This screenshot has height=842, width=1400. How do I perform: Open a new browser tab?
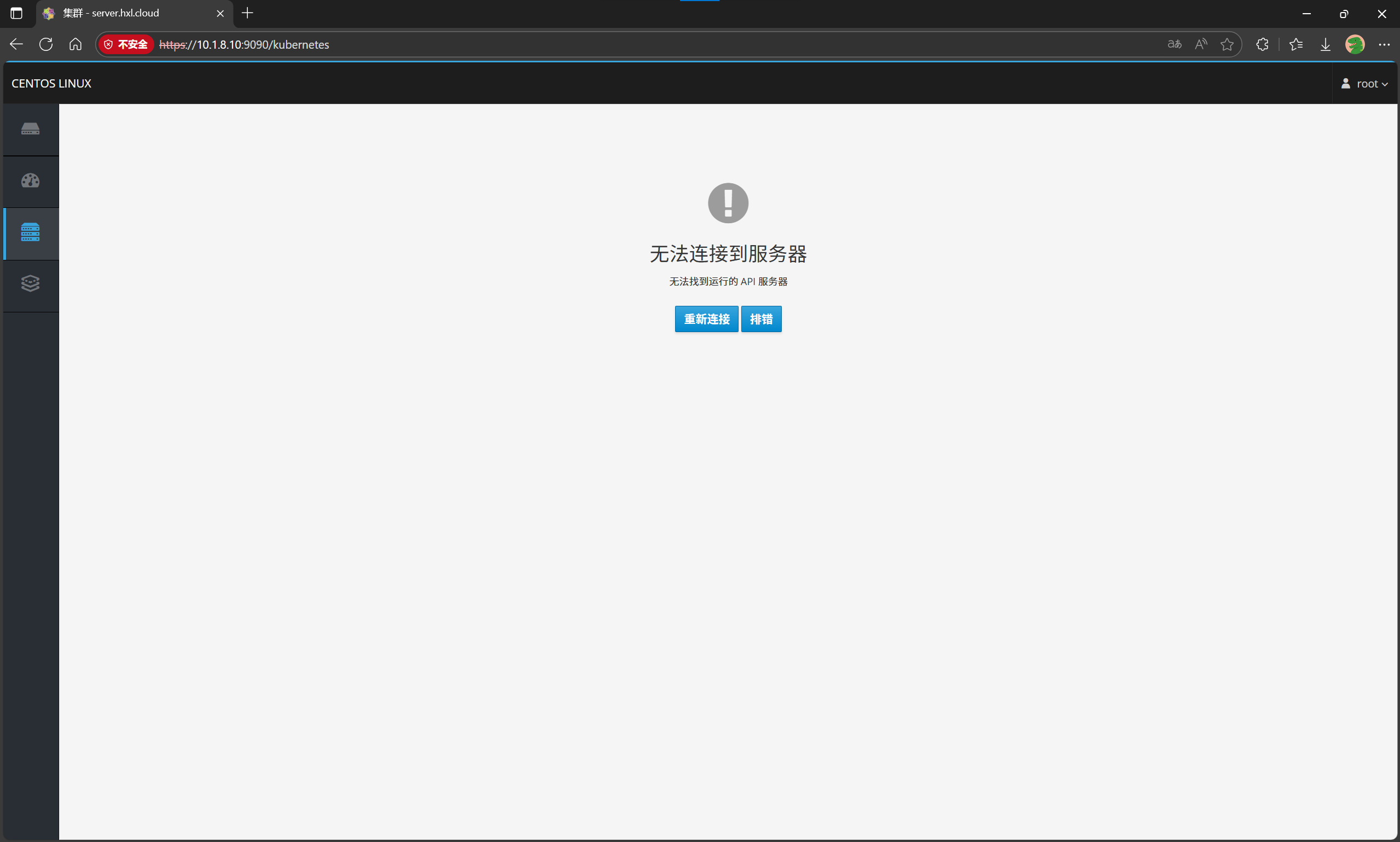pyautogui.click(x=247, y=13)
